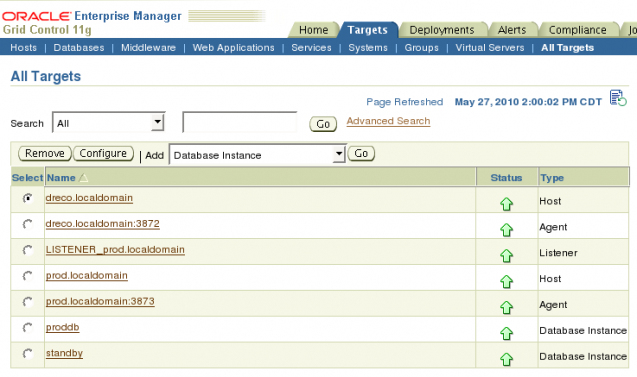Image resolution: width=637 pixels, height=377 pixels.
Task: Click the Select column header
Action: pos(27,178)
